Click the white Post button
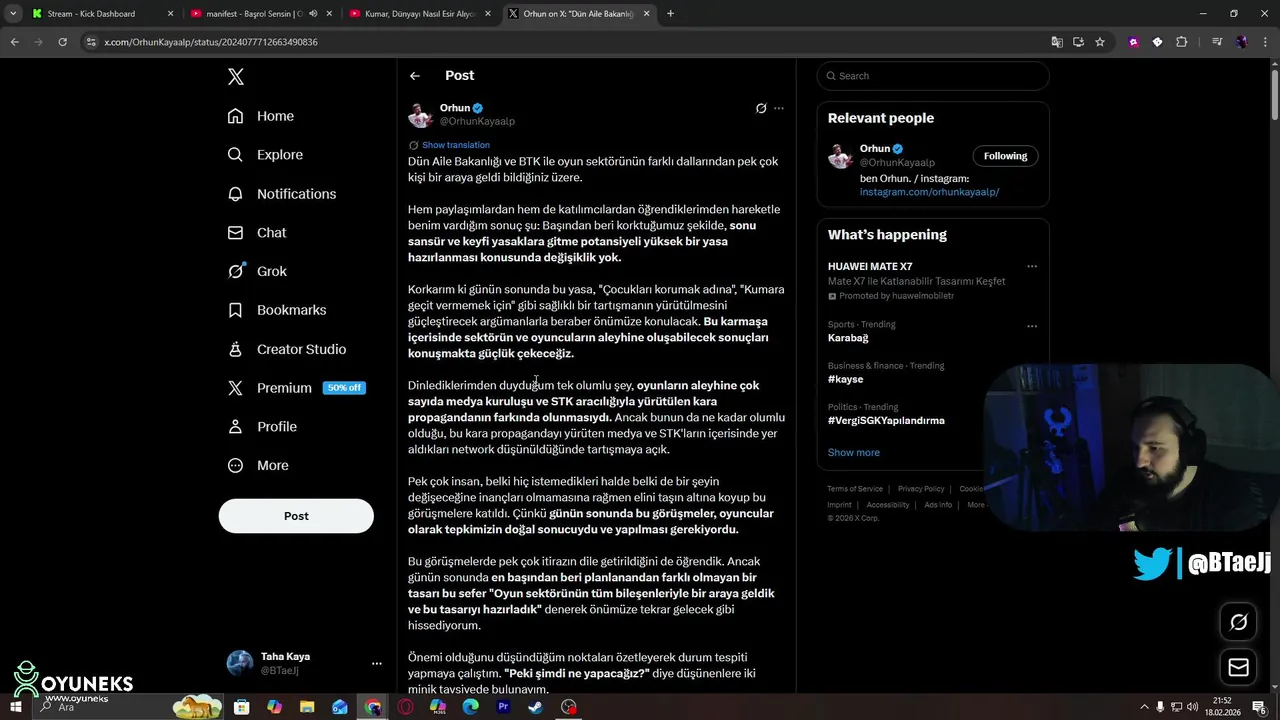The image size is (1280, 720). click(x=296, y=516)
